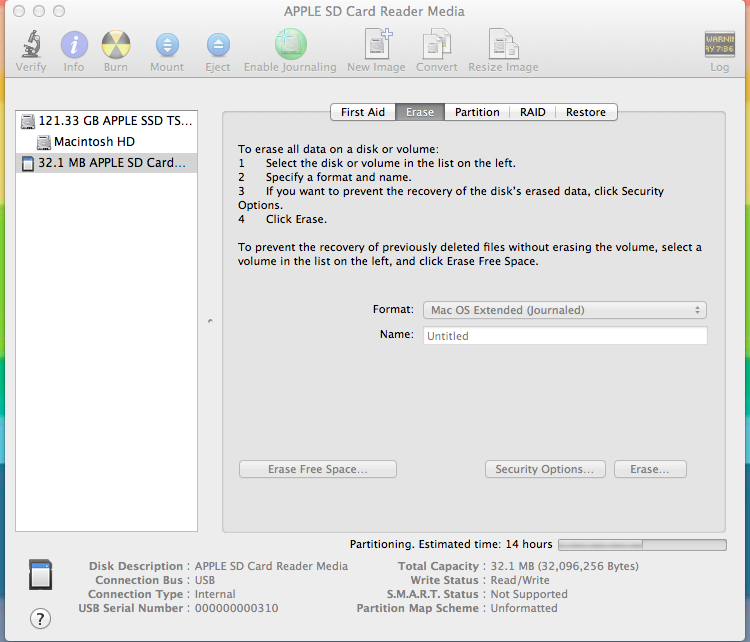Screen dimensions: 750x642
Task: Click the window title 'APPLE SD Card Reader Media'
Action: 375,11
